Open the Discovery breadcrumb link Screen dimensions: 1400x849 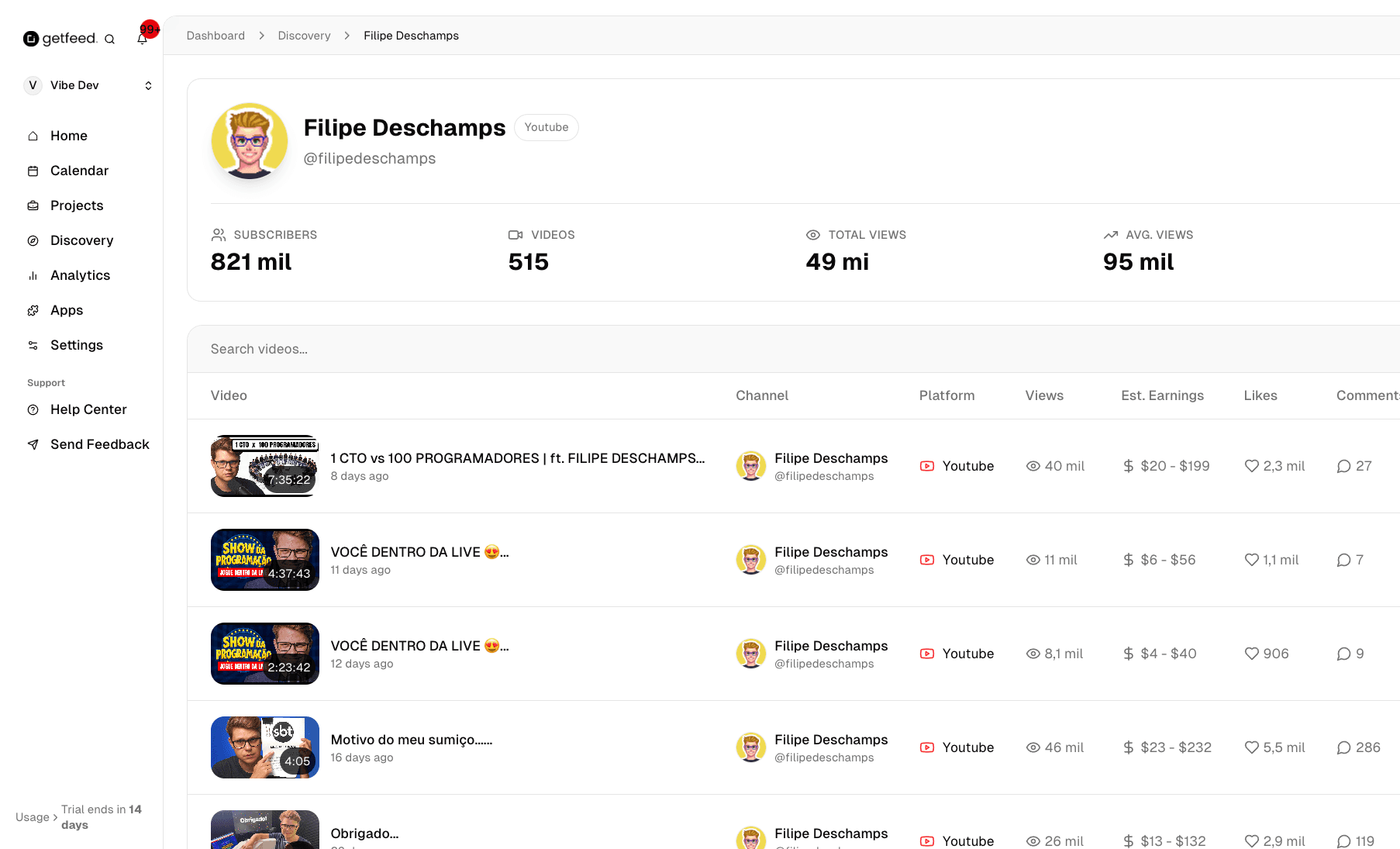pos(304,35)
